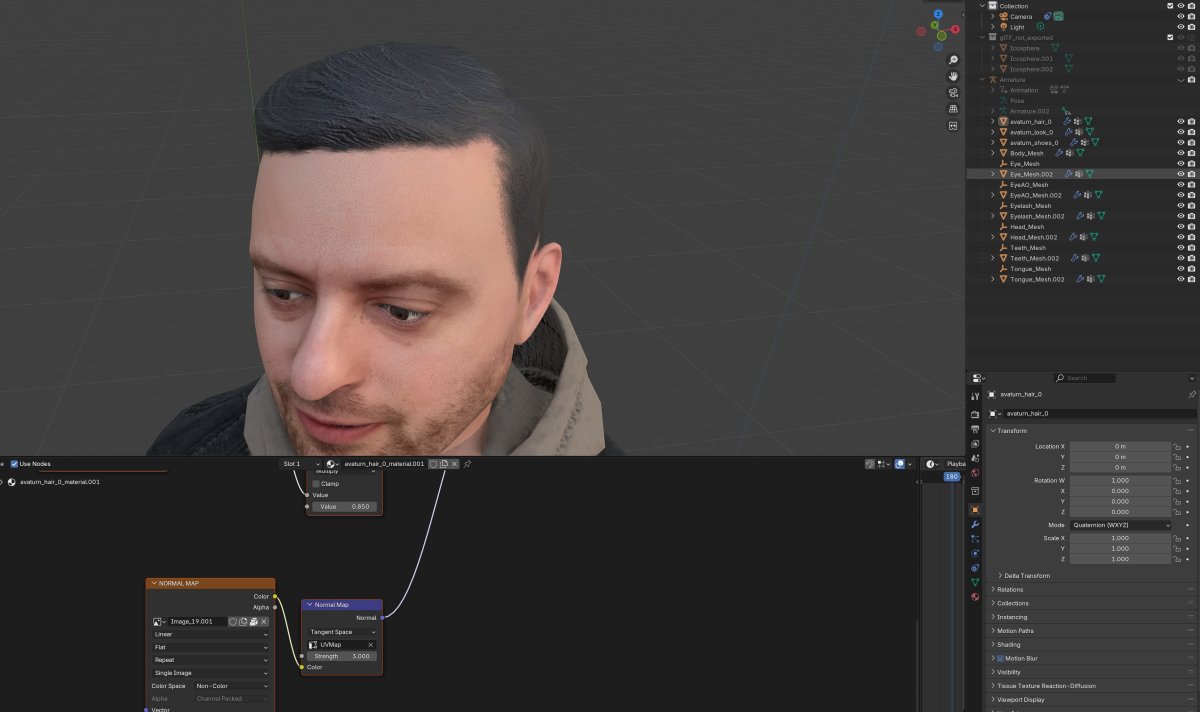The image size is (1200, 712).
Task: Open rotation Mode Quaternion dropdown
Action: click(1120, 524)
